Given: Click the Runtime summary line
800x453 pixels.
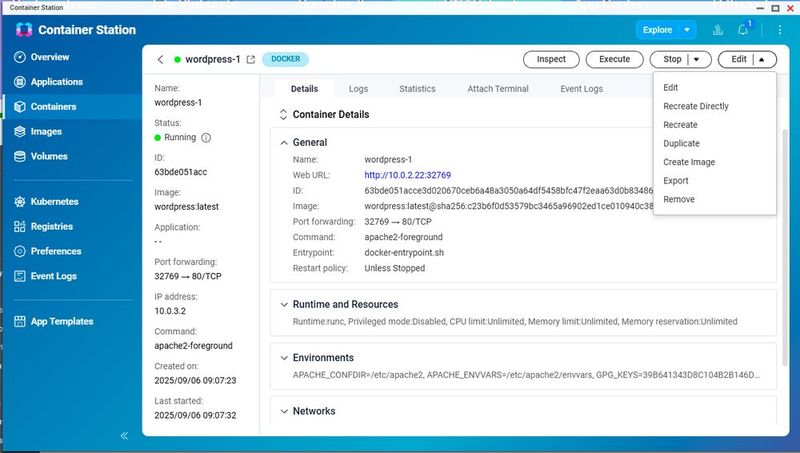Looking at the screenshot, I should (x=515, y=322).
